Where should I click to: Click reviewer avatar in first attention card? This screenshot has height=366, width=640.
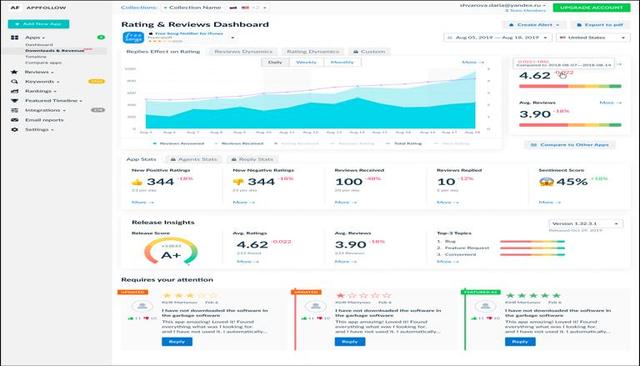tap(142, 306)
